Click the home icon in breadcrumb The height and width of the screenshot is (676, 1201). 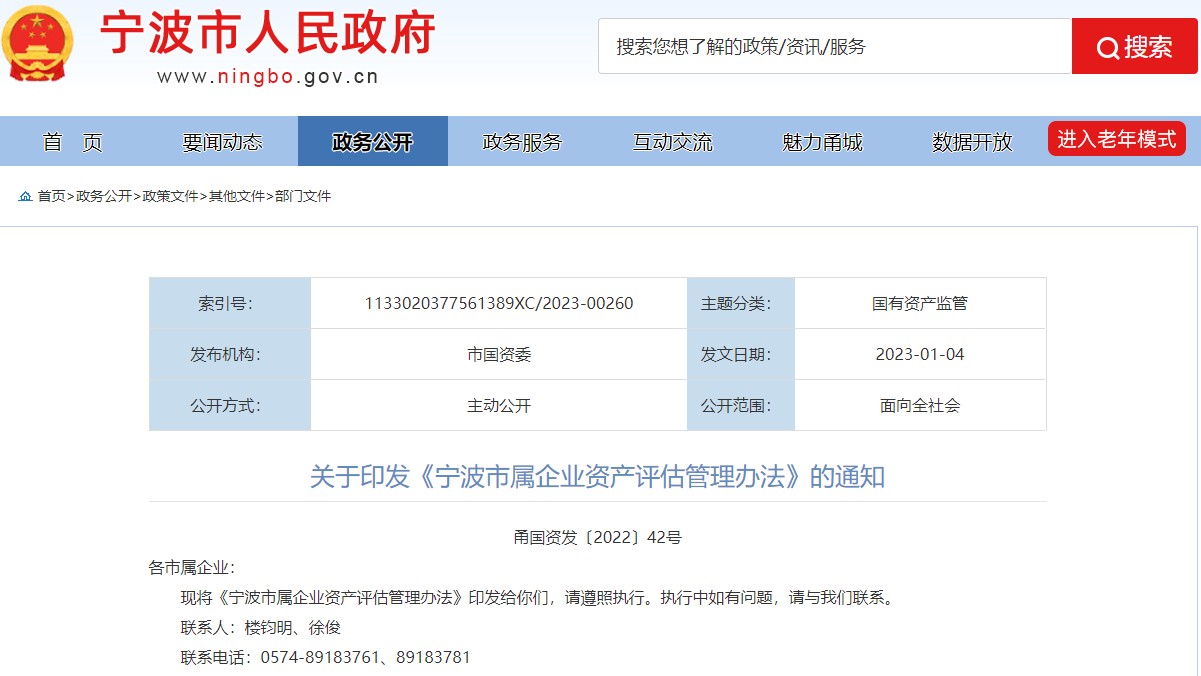[x=25, y=197]
